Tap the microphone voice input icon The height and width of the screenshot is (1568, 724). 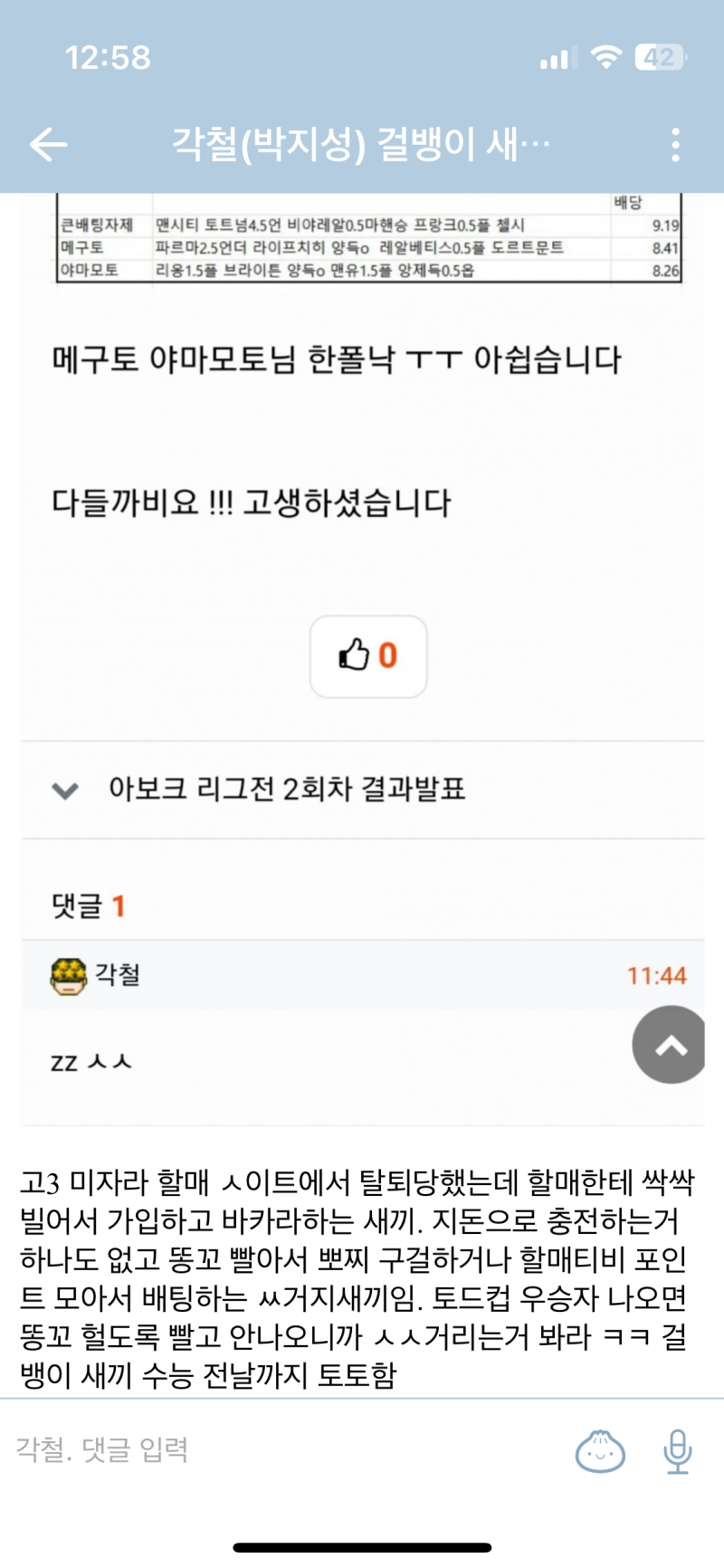pyautogui.click(x=677, y=1451)
